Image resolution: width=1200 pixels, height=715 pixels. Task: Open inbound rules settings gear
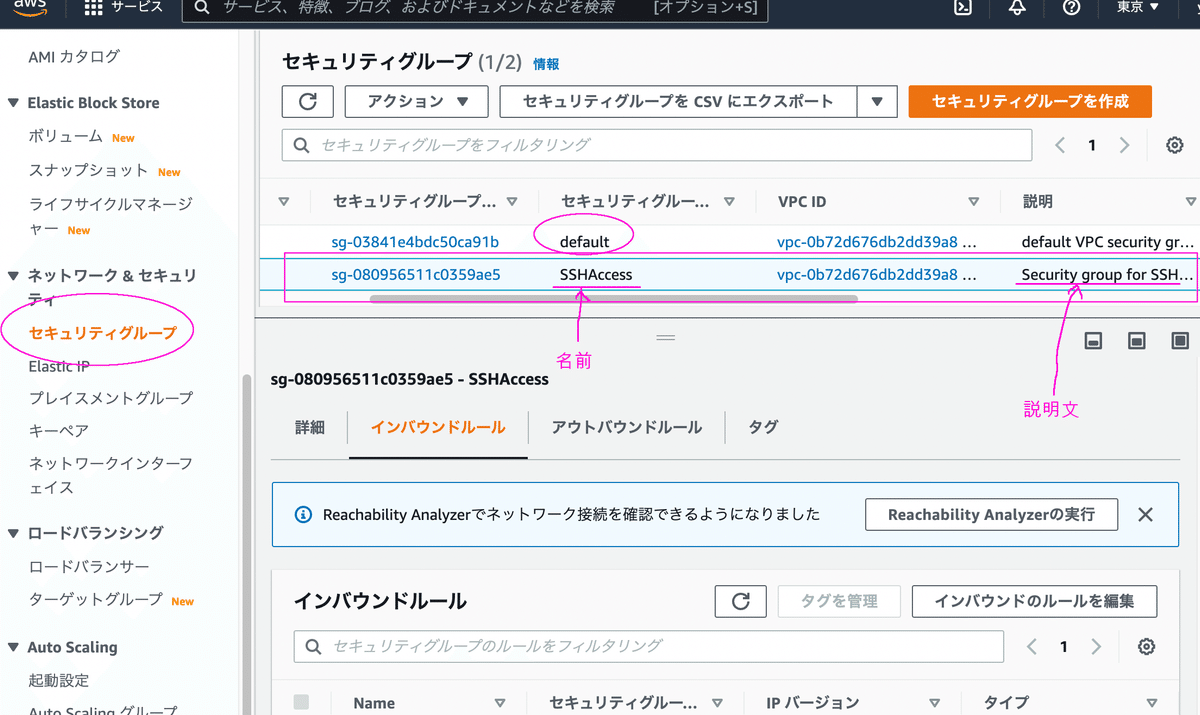(1147, 647)
